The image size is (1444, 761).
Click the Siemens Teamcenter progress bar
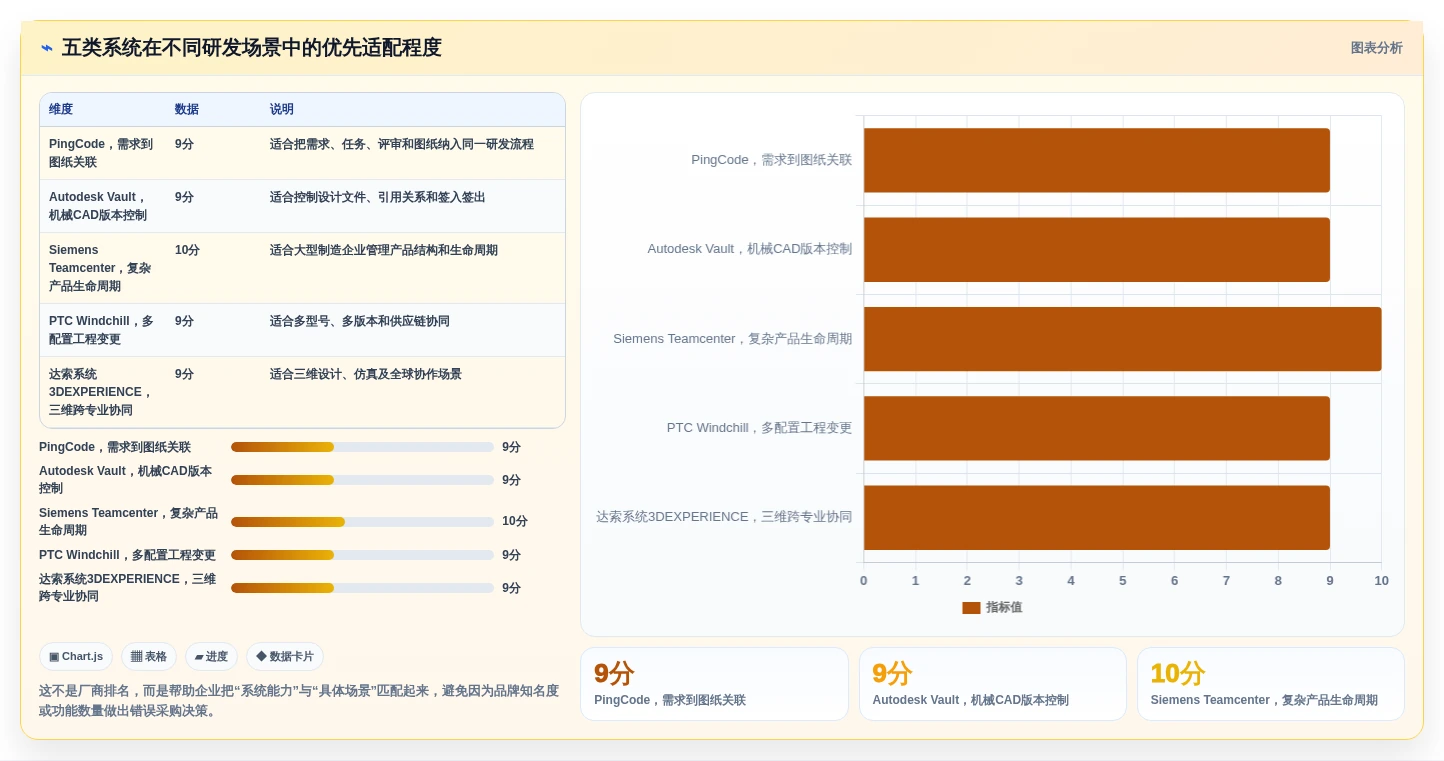click(362, 522)
